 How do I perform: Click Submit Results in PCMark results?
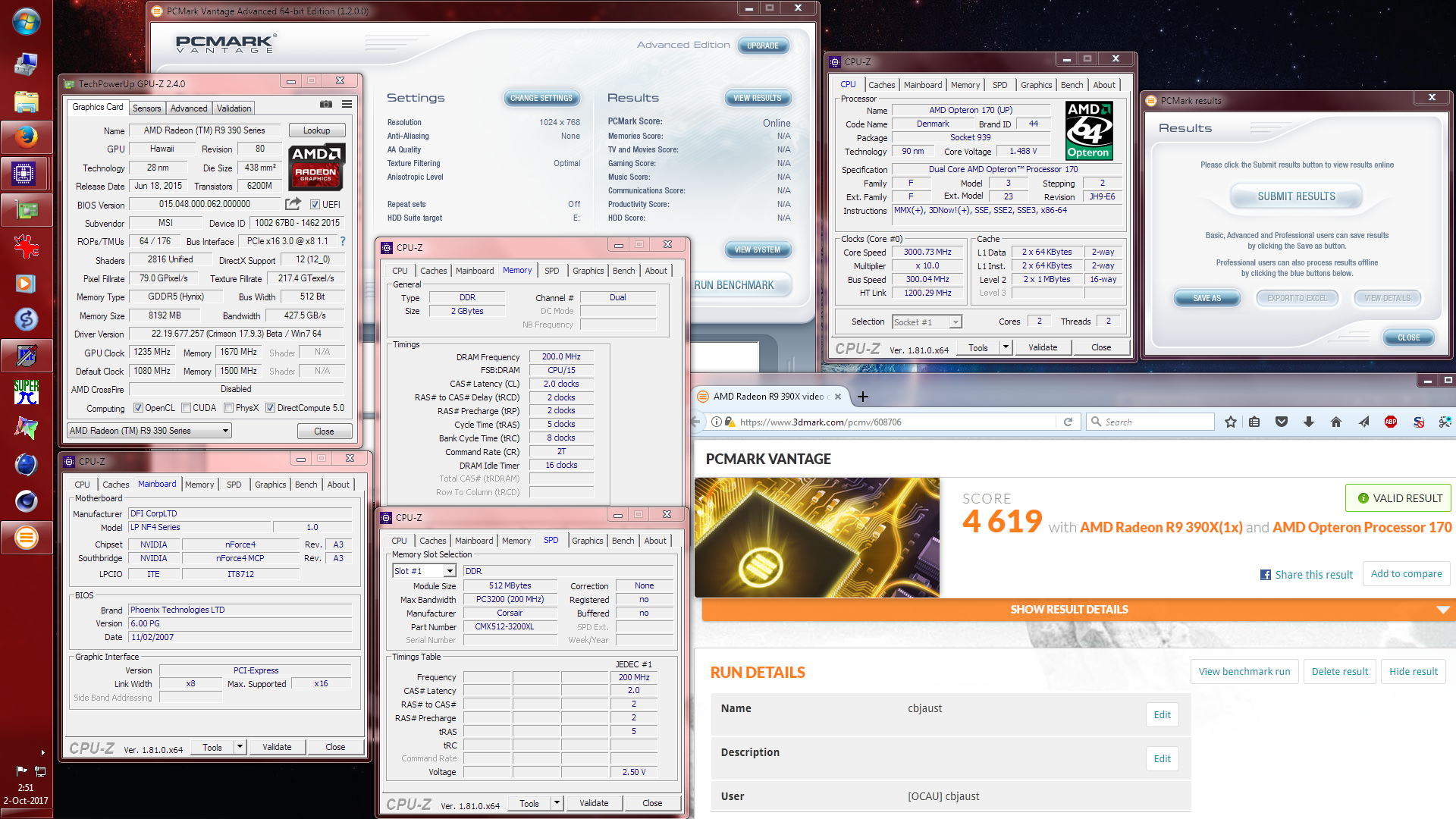coord(1296,196)
